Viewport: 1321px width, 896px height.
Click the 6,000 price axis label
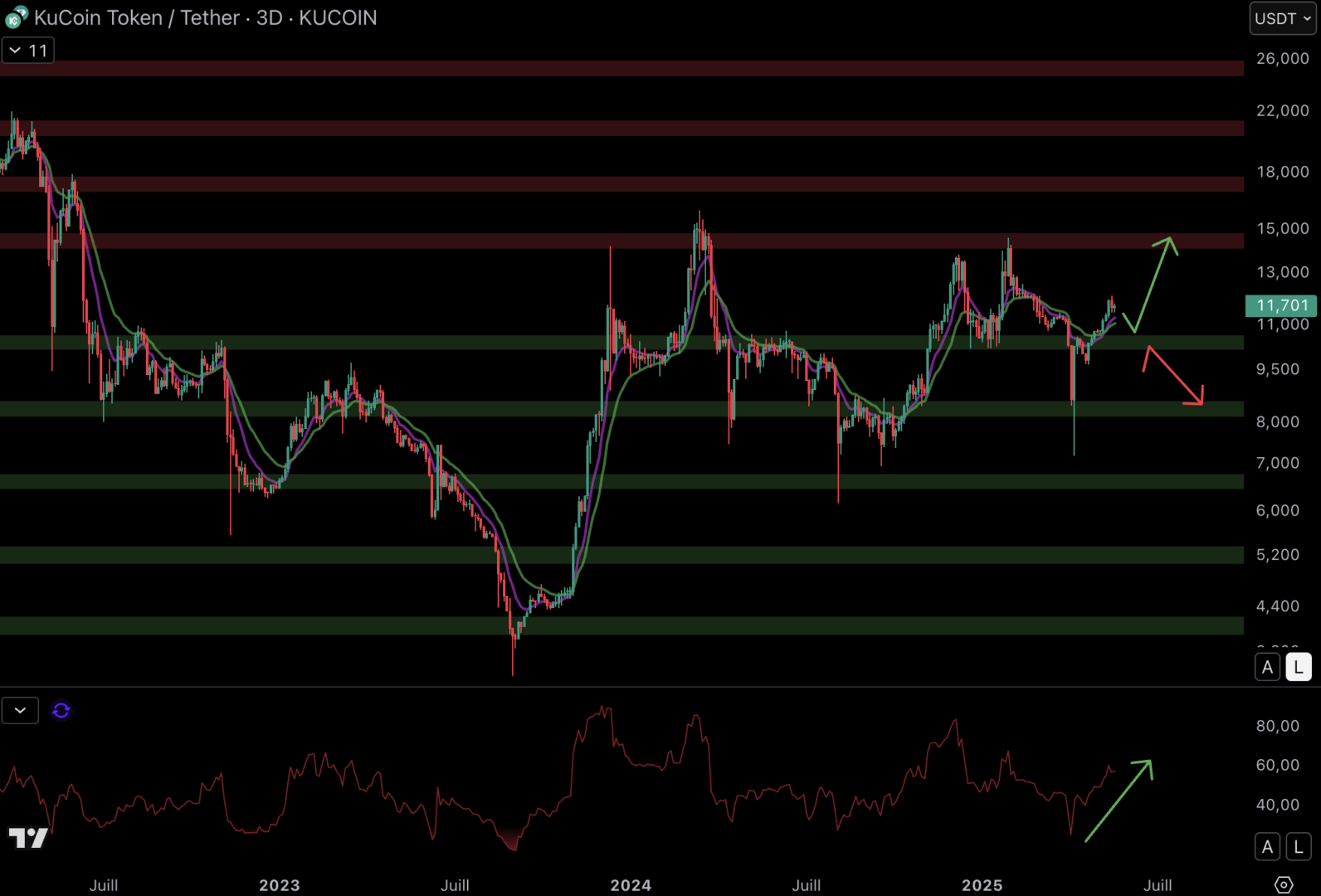[x=1279, y=510]
